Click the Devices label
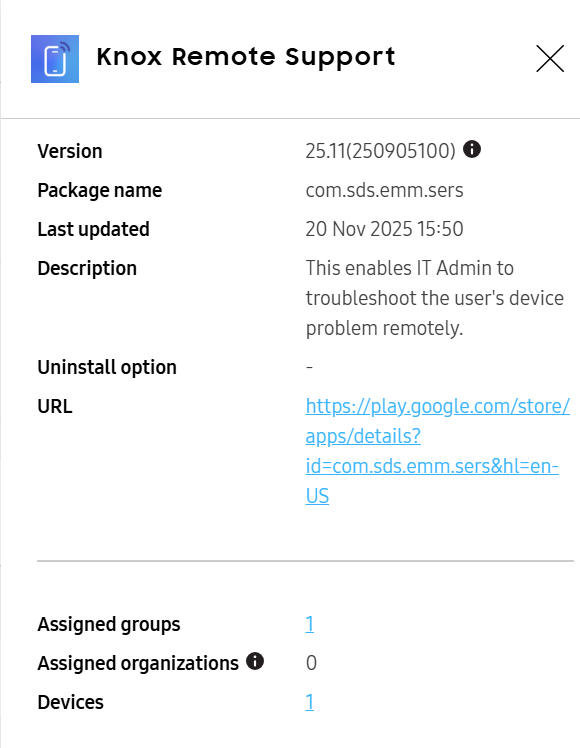 [71, 702]
